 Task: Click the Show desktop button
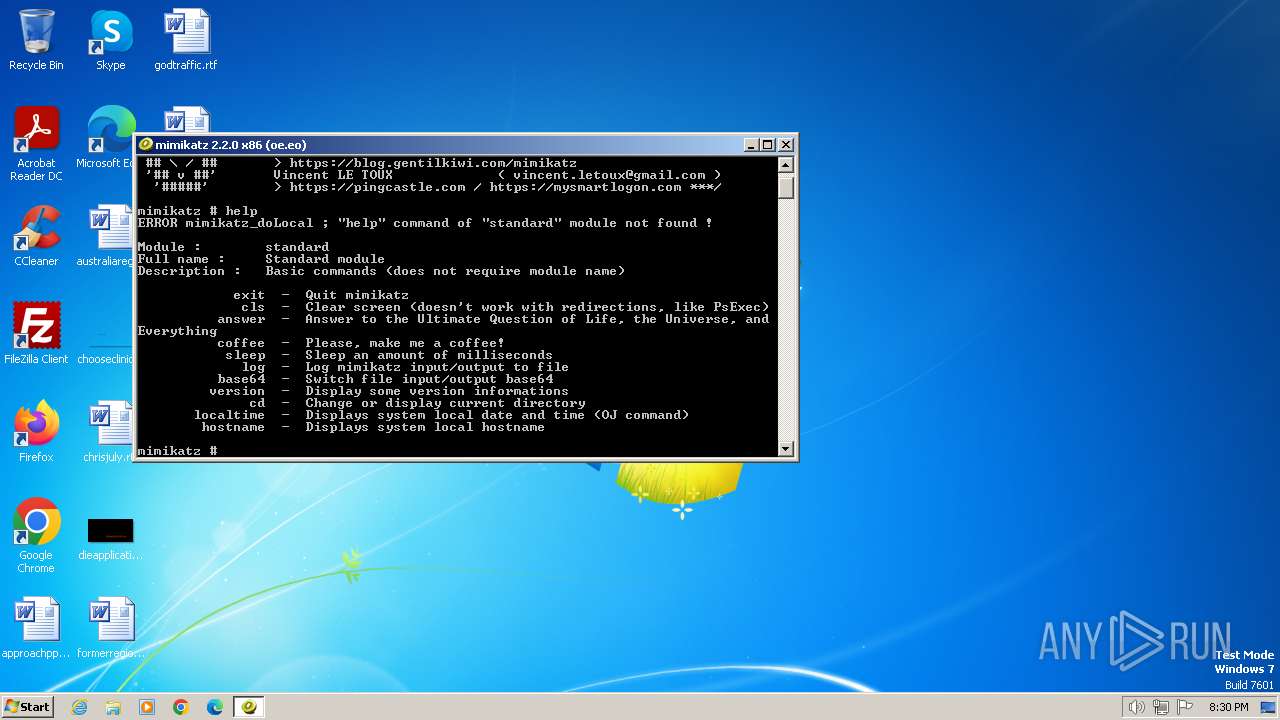coord(1269,707)
